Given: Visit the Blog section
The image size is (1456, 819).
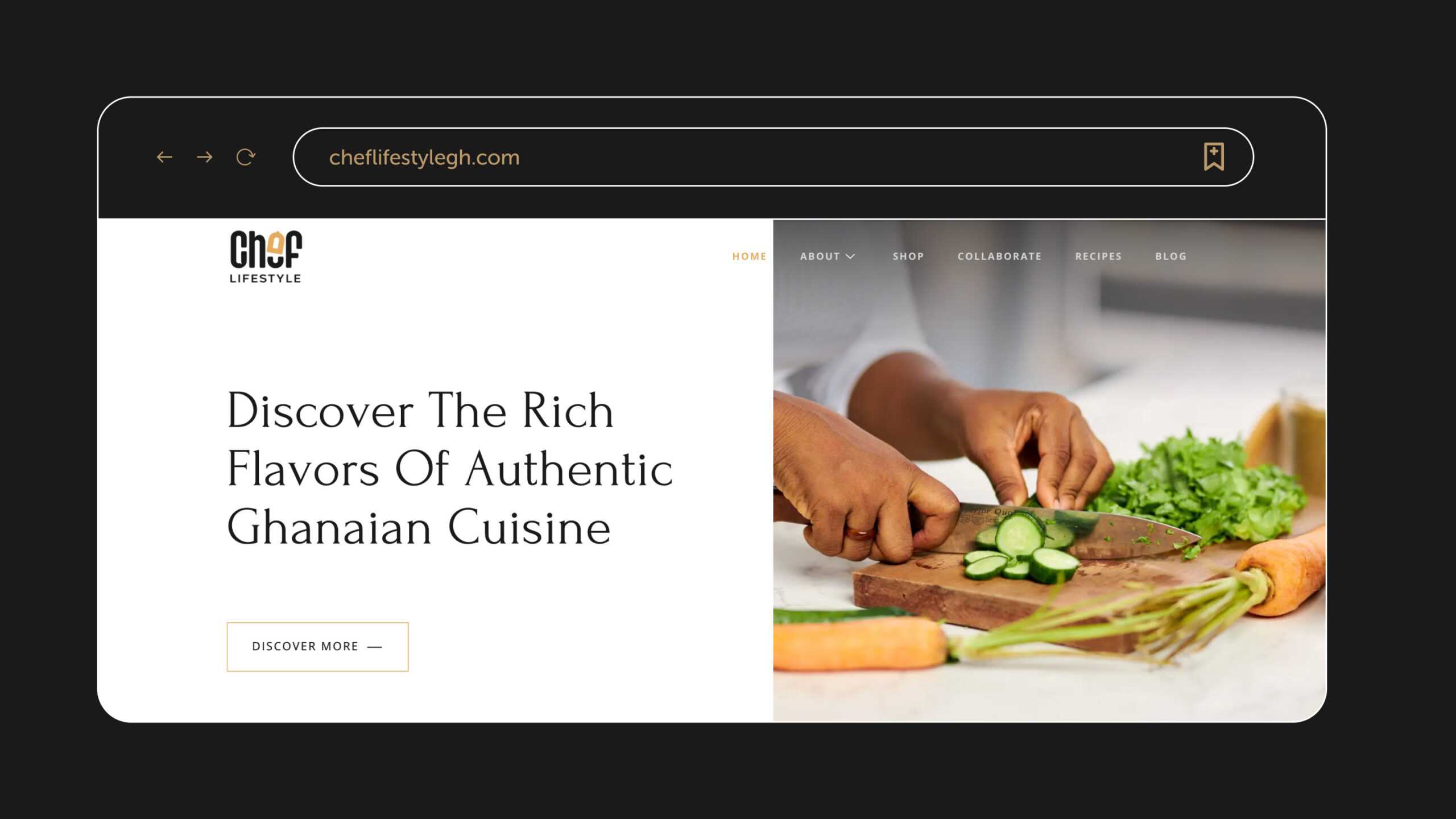Looking at the screenshot, I should coord(1171,257).
